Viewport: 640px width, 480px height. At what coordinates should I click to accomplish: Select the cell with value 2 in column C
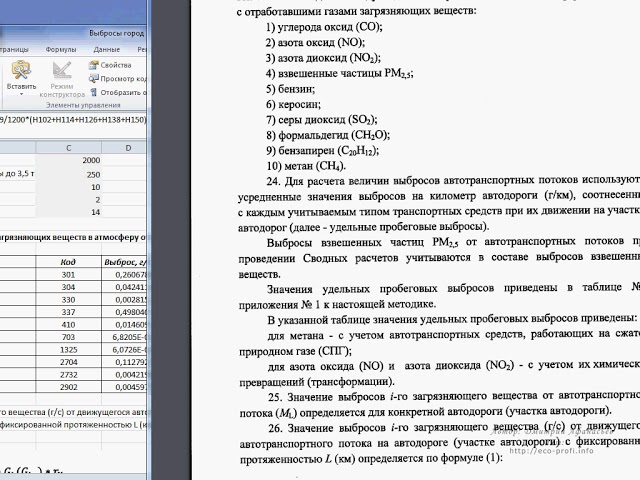coord(69,200)
